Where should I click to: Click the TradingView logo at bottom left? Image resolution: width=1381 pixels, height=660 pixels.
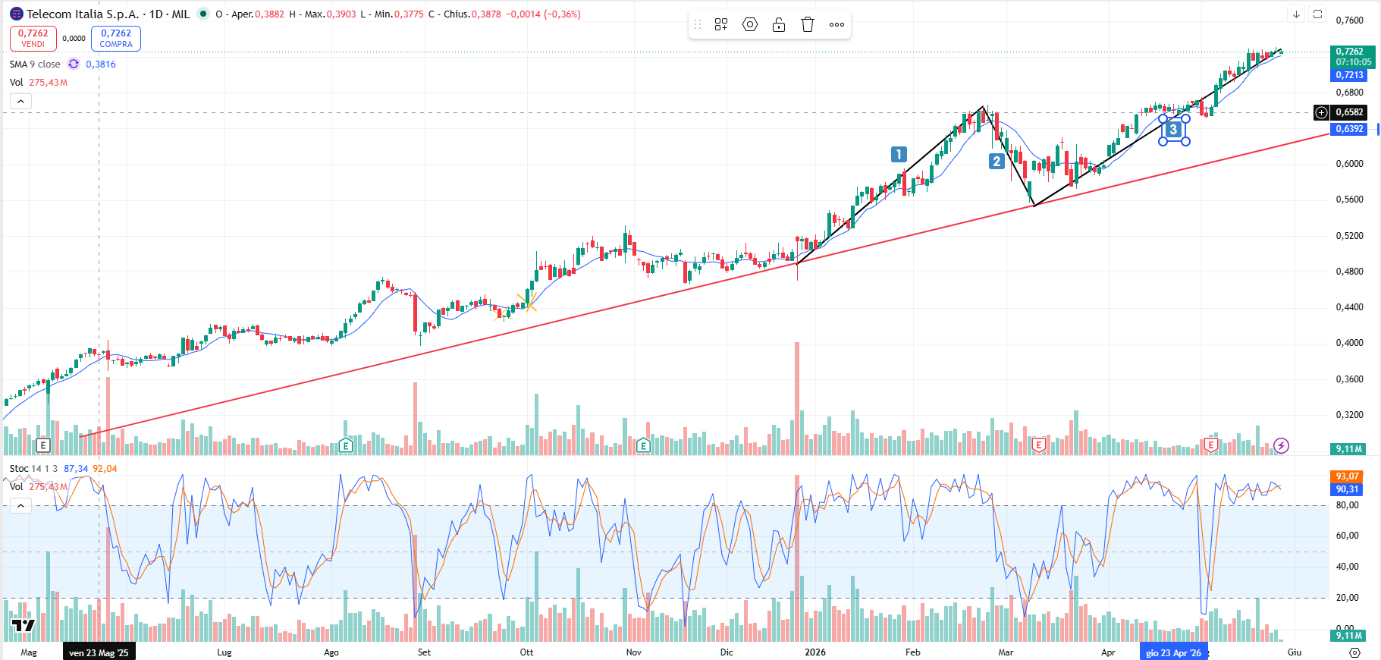(x=24, y=626)
